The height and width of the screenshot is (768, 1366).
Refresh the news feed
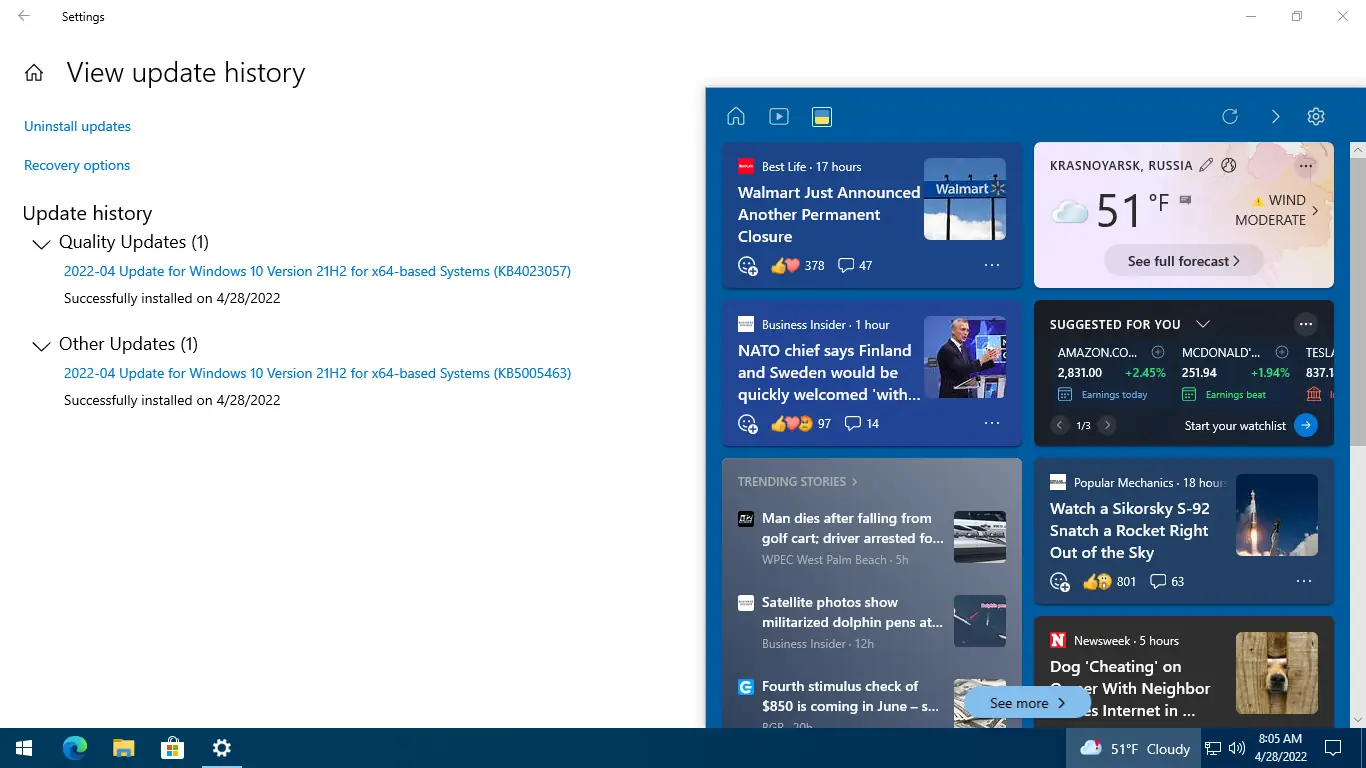point(1230,116)
